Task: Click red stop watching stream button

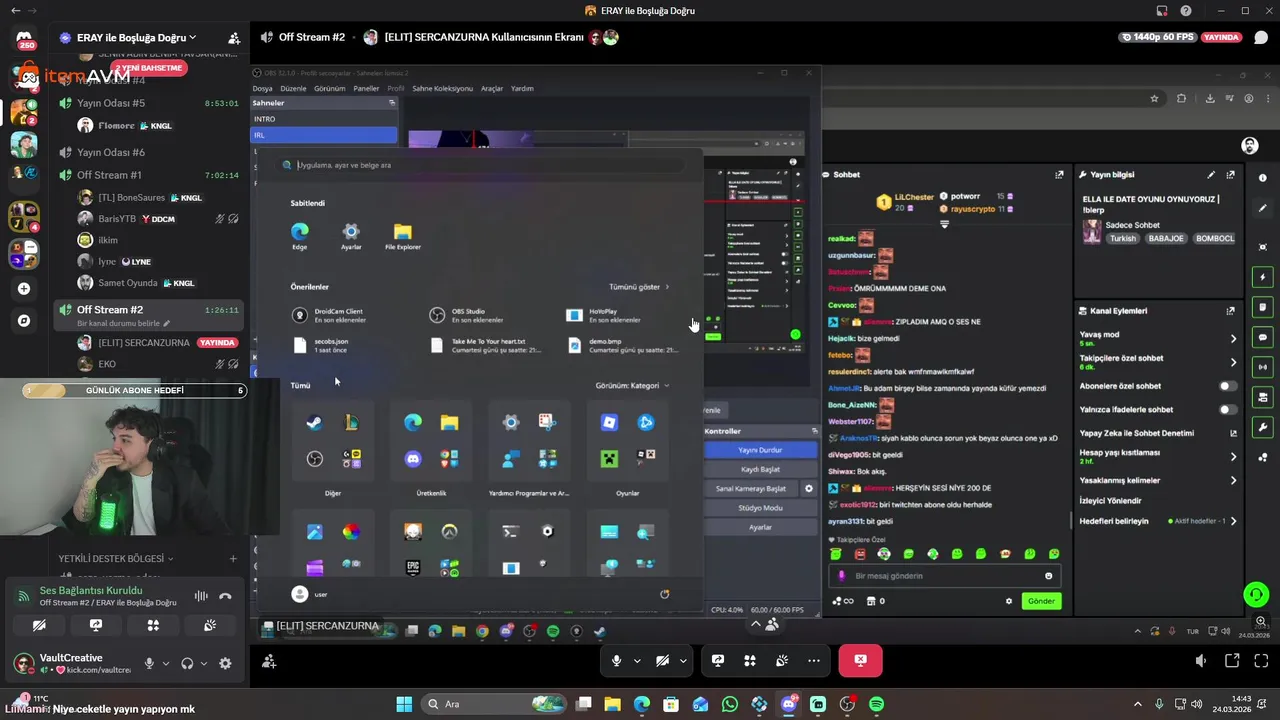Action: (x=860, y=660)
